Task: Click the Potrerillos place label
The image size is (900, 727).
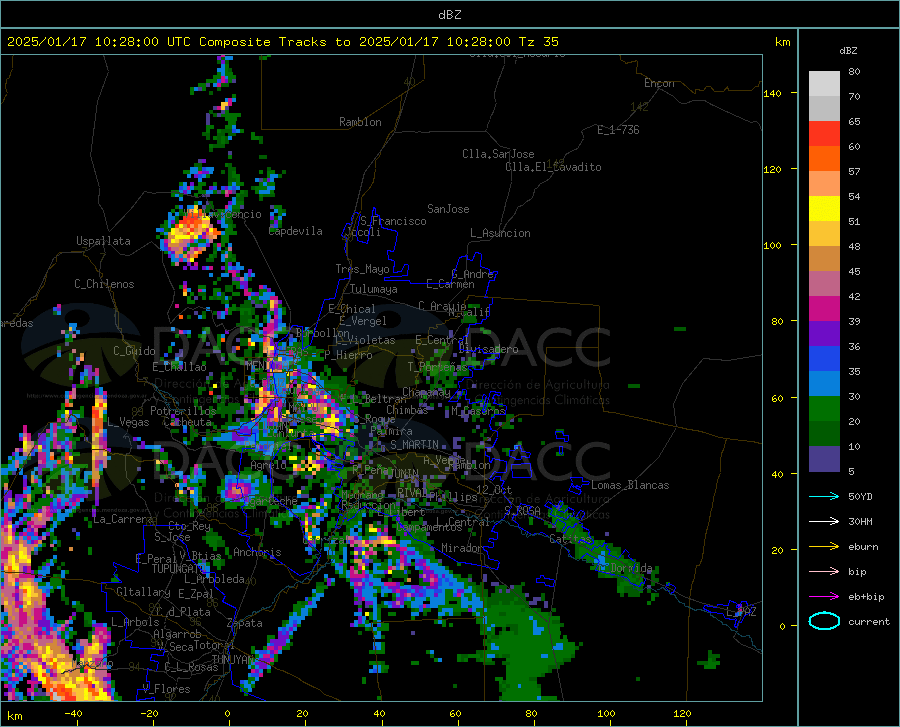Action: [183, 411]
